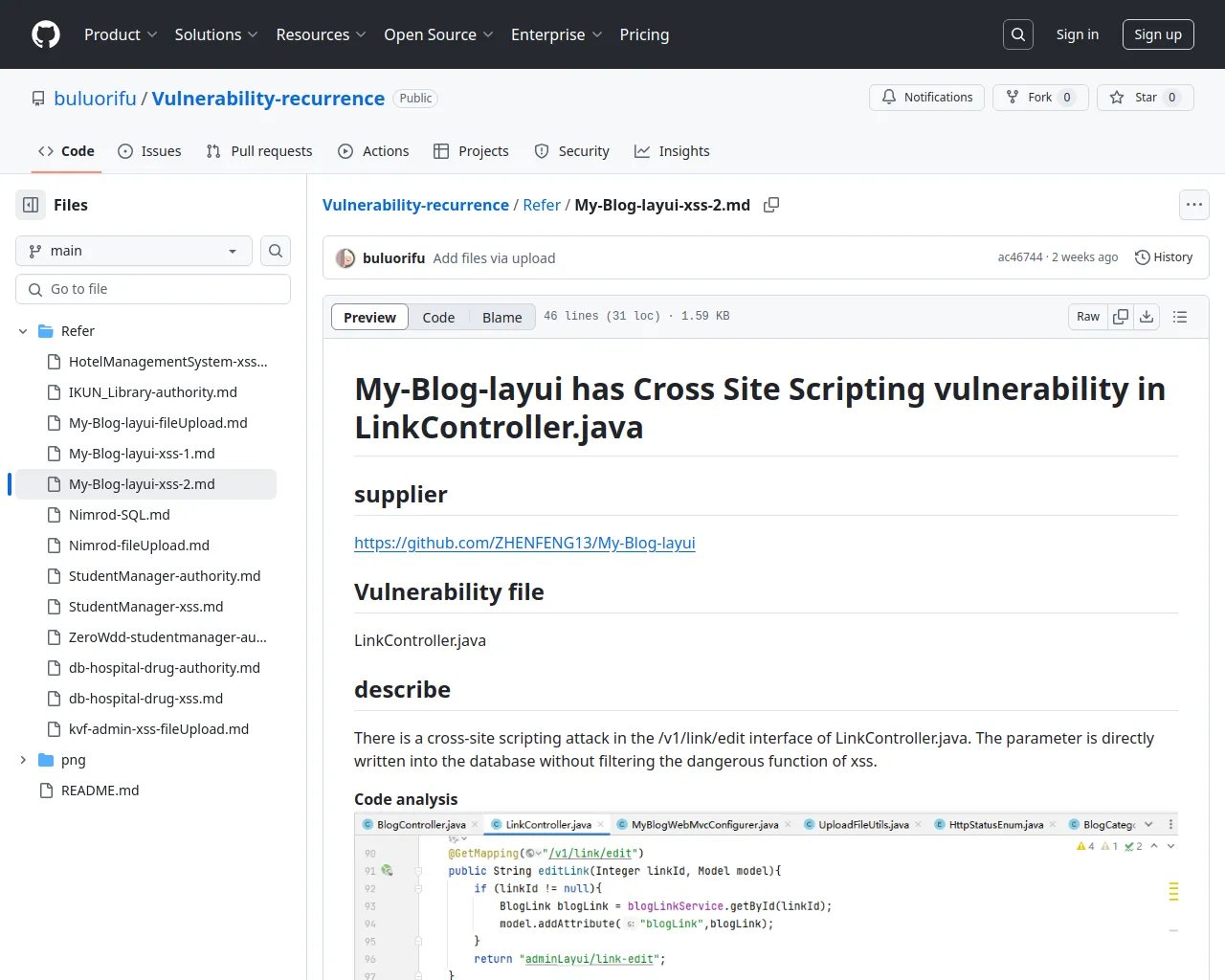
Task: Open Vulnerability-recurrence repository title link
Action: point(268,99)
